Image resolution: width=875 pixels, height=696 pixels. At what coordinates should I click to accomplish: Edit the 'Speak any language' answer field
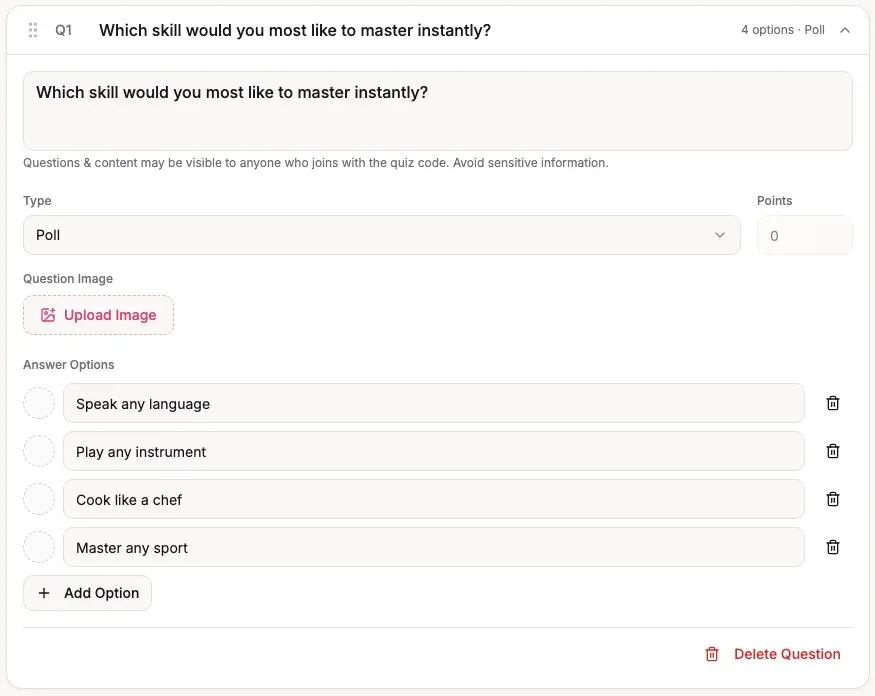(x=434, y=403)
